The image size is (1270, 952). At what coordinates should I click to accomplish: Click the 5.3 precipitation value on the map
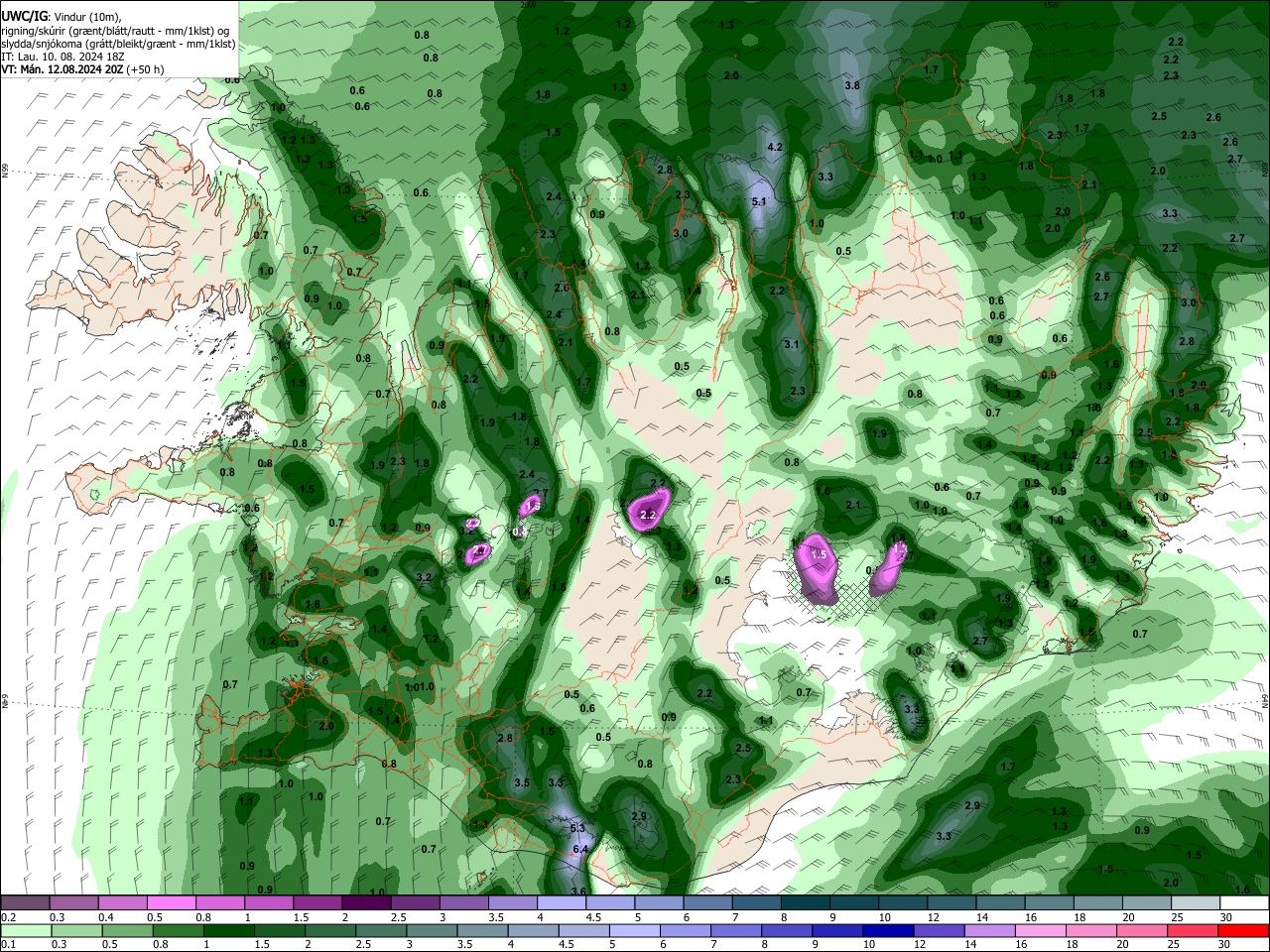coord(578,828)
